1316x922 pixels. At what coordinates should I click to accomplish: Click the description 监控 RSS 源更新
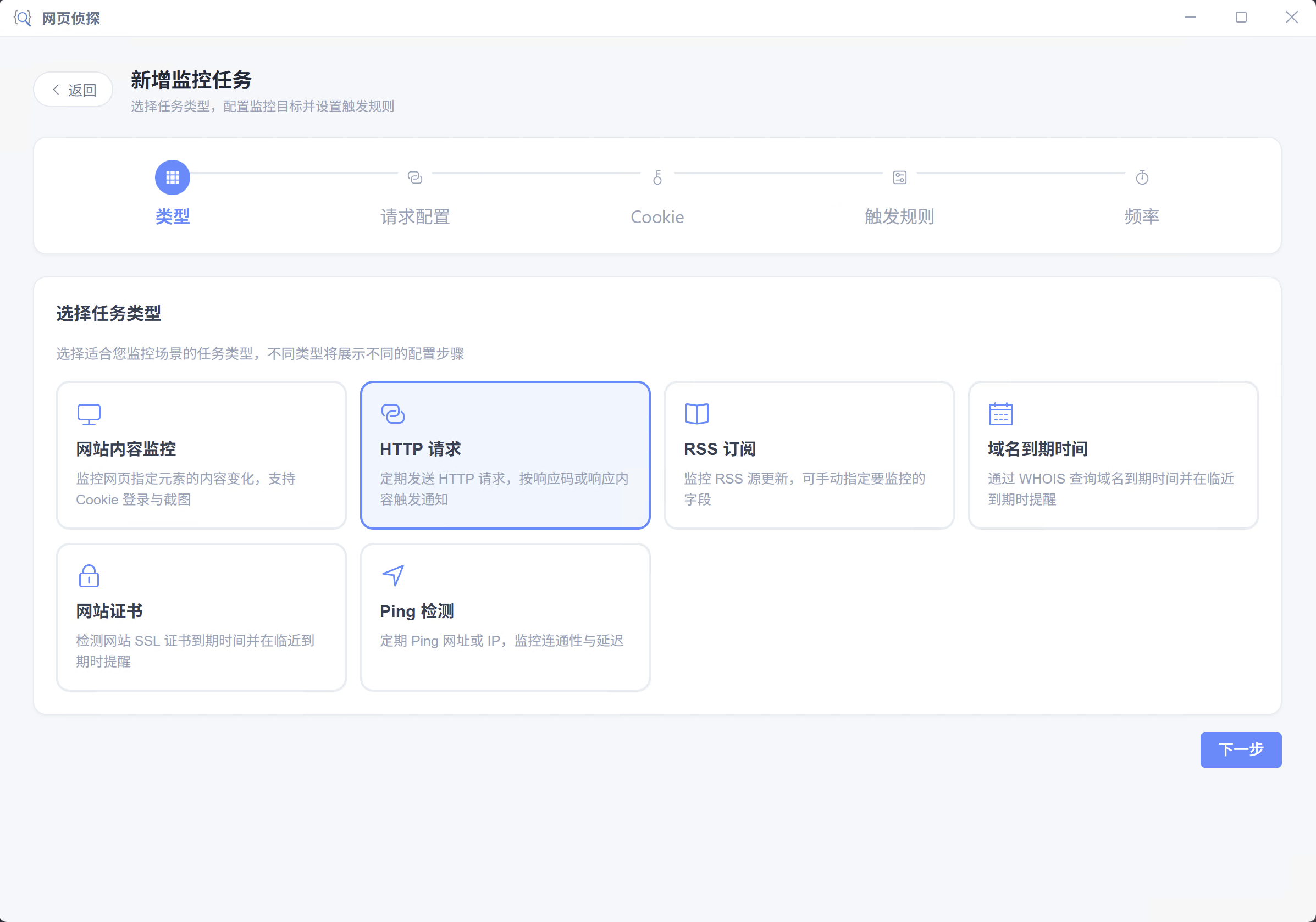(805, 489)
